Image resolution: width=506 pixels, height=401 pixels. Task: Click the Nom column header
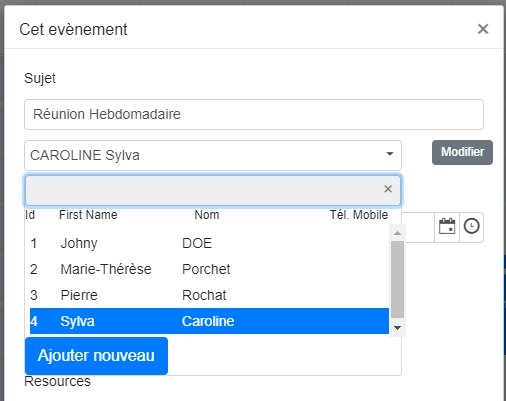click(207, 215)
